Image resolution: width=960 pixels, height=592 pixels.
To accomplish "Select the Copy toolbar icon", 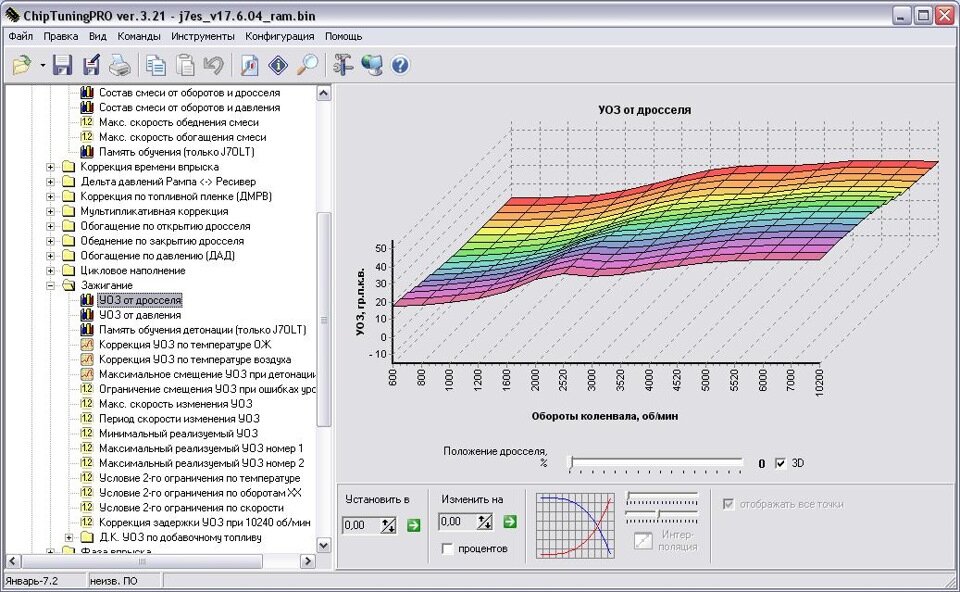I will (155, 65).
